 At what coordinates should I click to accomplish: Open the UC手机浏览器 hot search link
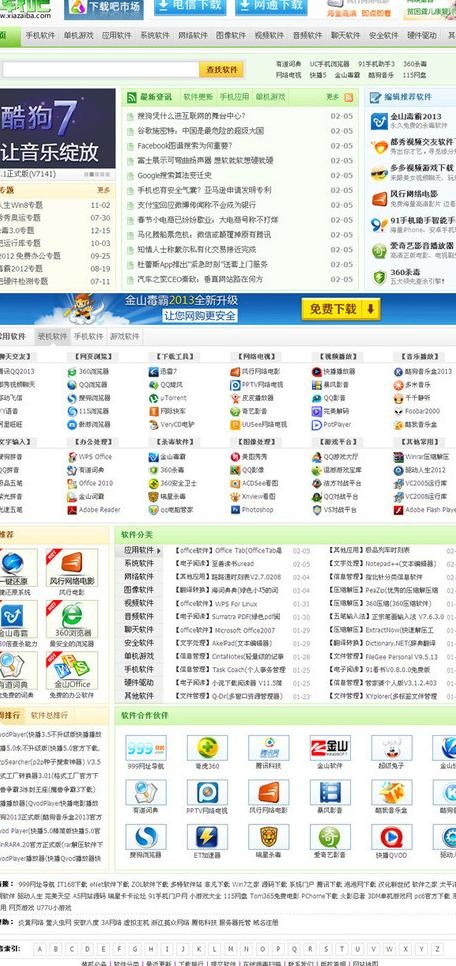[329, 64]
